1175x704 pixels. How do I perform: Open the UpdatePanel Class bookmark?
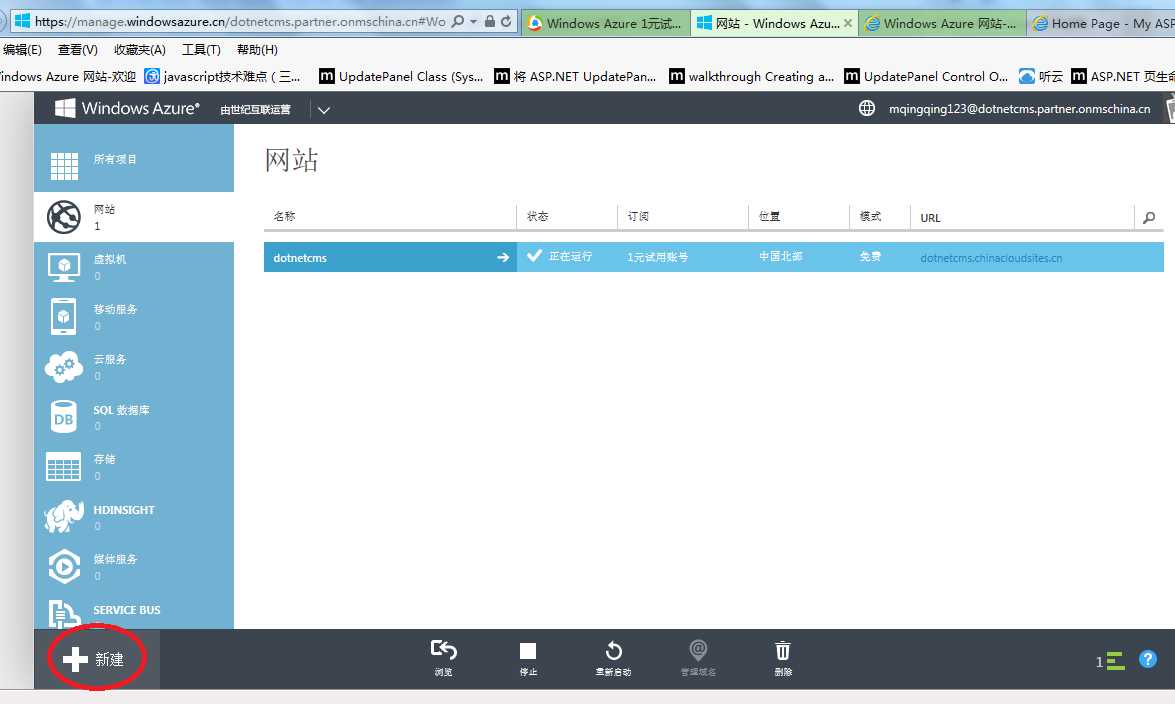tap(401, 76)
